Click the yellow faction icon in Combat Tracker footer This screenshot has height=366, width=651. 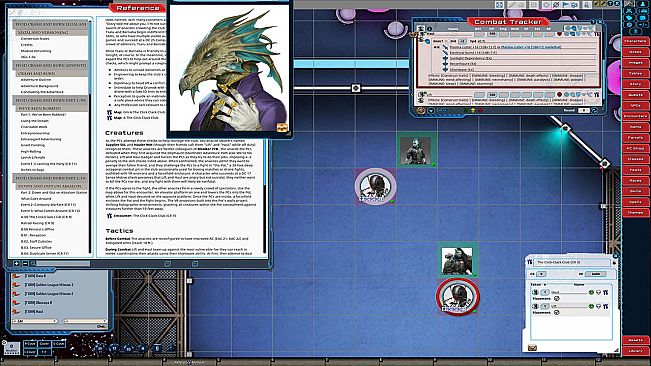(x=472, y=110)
